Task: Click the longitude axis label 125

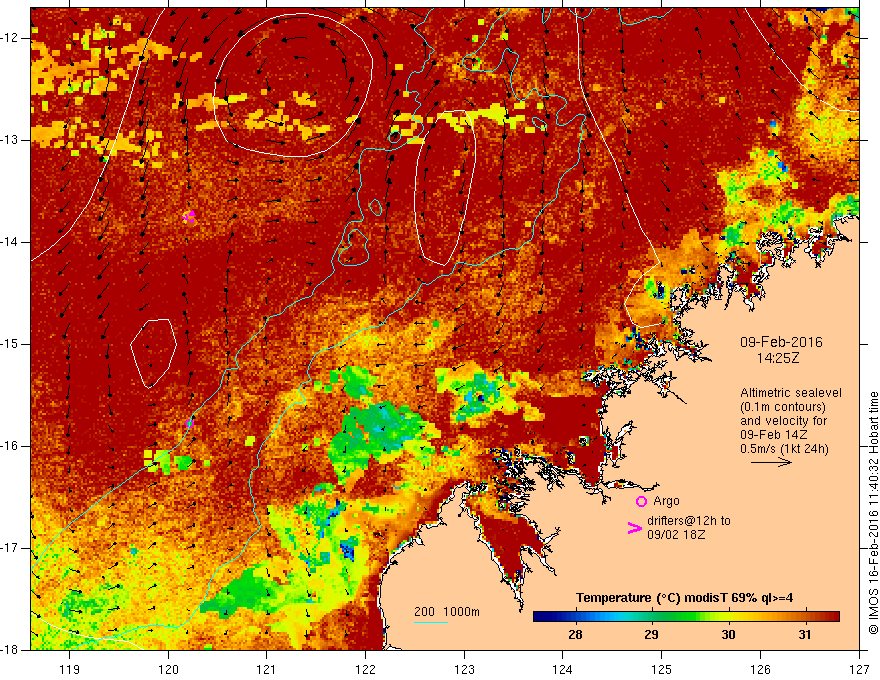Action: (662, 669)
